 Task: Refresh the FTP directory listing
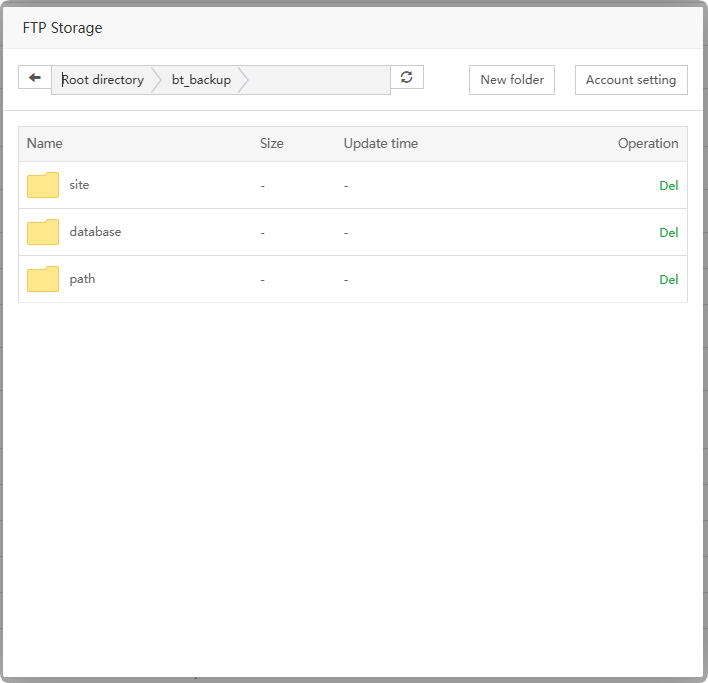tap(407, 77)
